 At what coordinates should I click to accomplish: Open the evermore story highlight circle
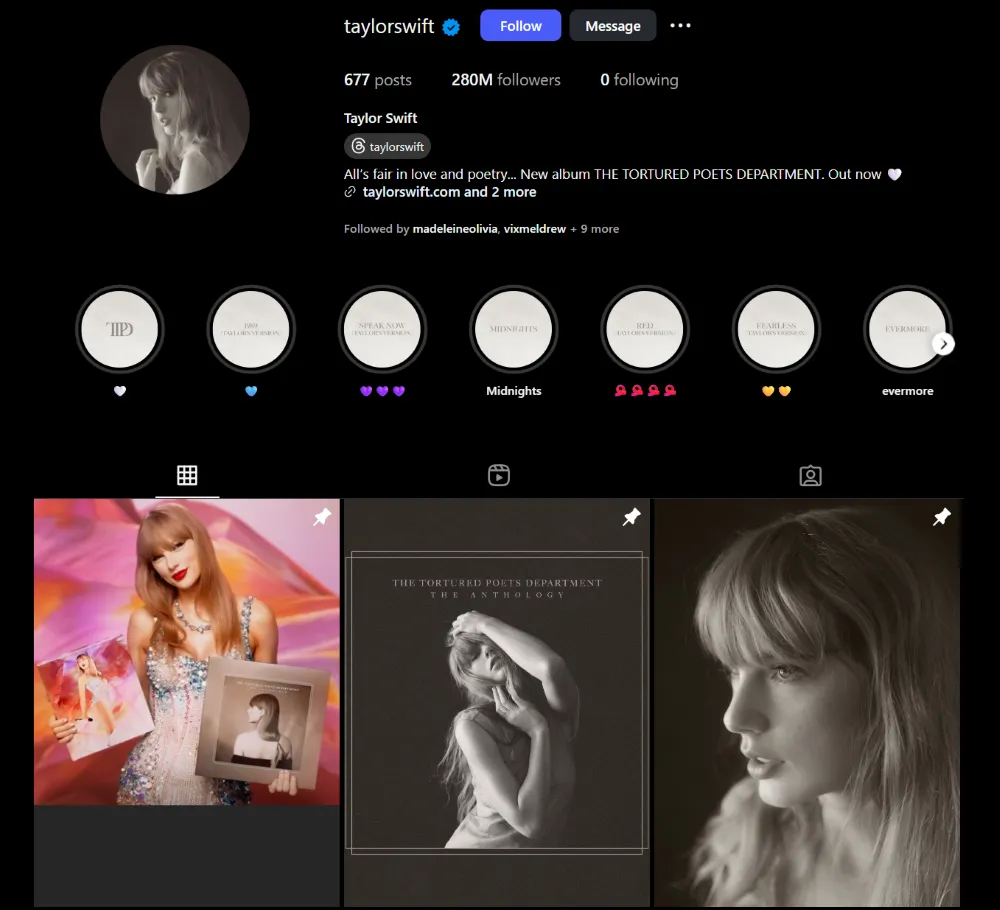coord(908,329)
